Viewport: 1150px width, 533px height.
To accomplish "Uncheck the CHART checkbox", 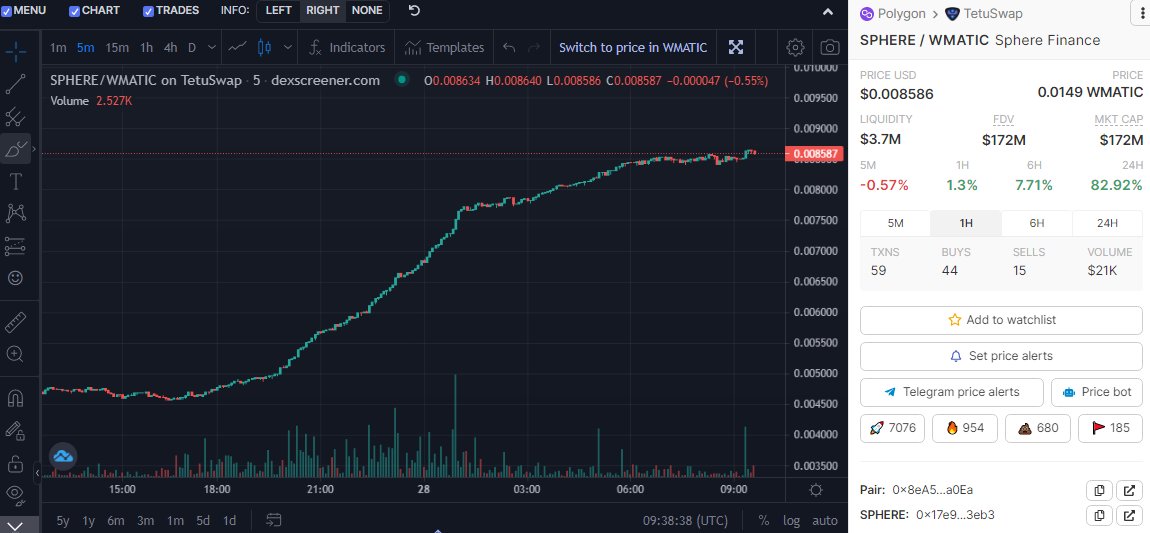I will click(x=74, y=11).
